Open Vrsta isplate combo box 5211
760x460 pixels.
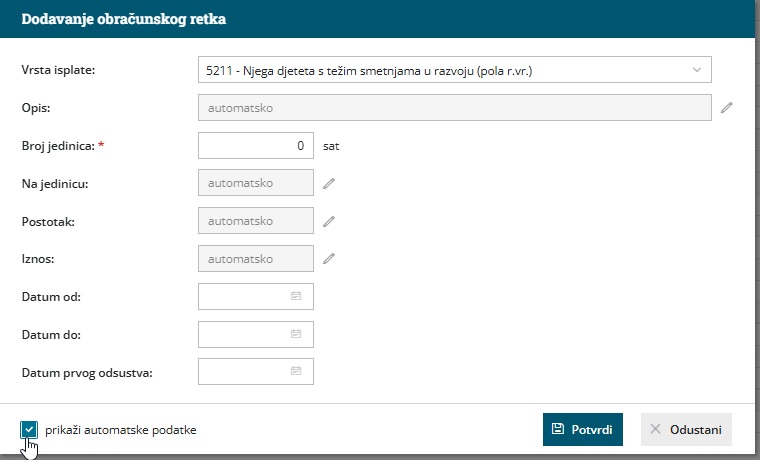(x=440, y=69)
